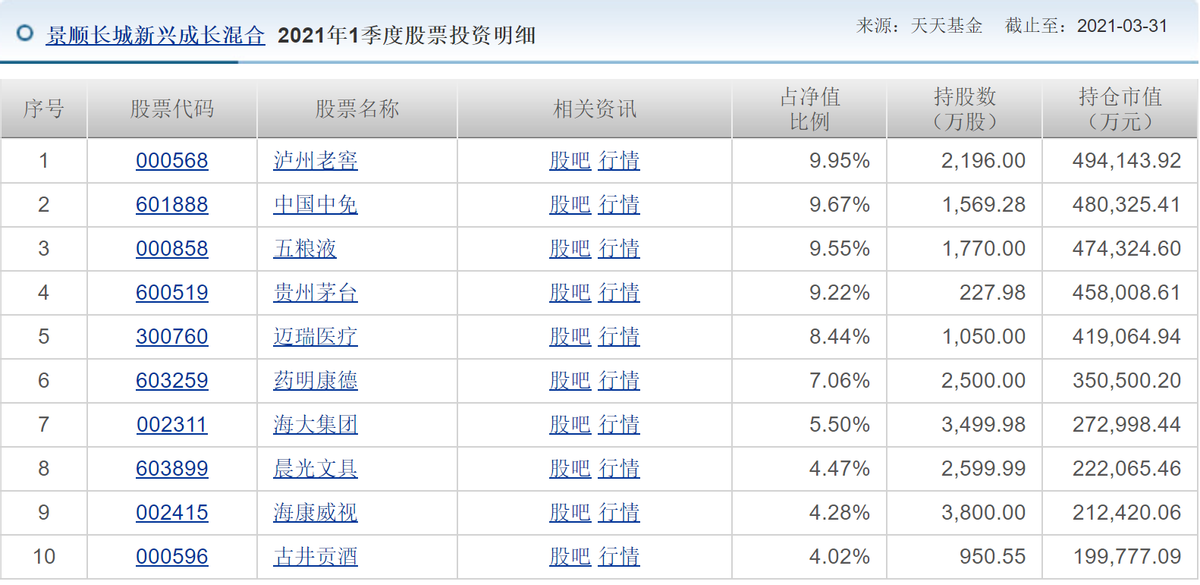Open 行情 for 五粮液 row
This screenshot has width=1200, height=585.
coord(620,249)
